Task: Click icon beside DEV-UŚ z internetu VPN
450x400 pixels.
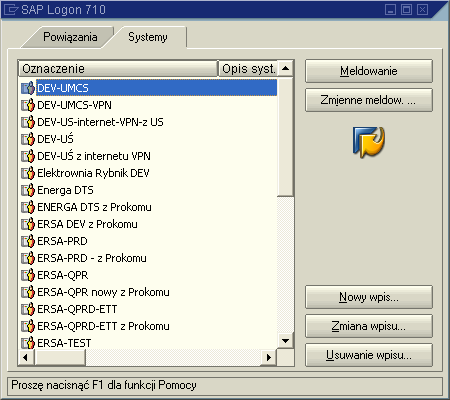Action: (x=28, y=156)
